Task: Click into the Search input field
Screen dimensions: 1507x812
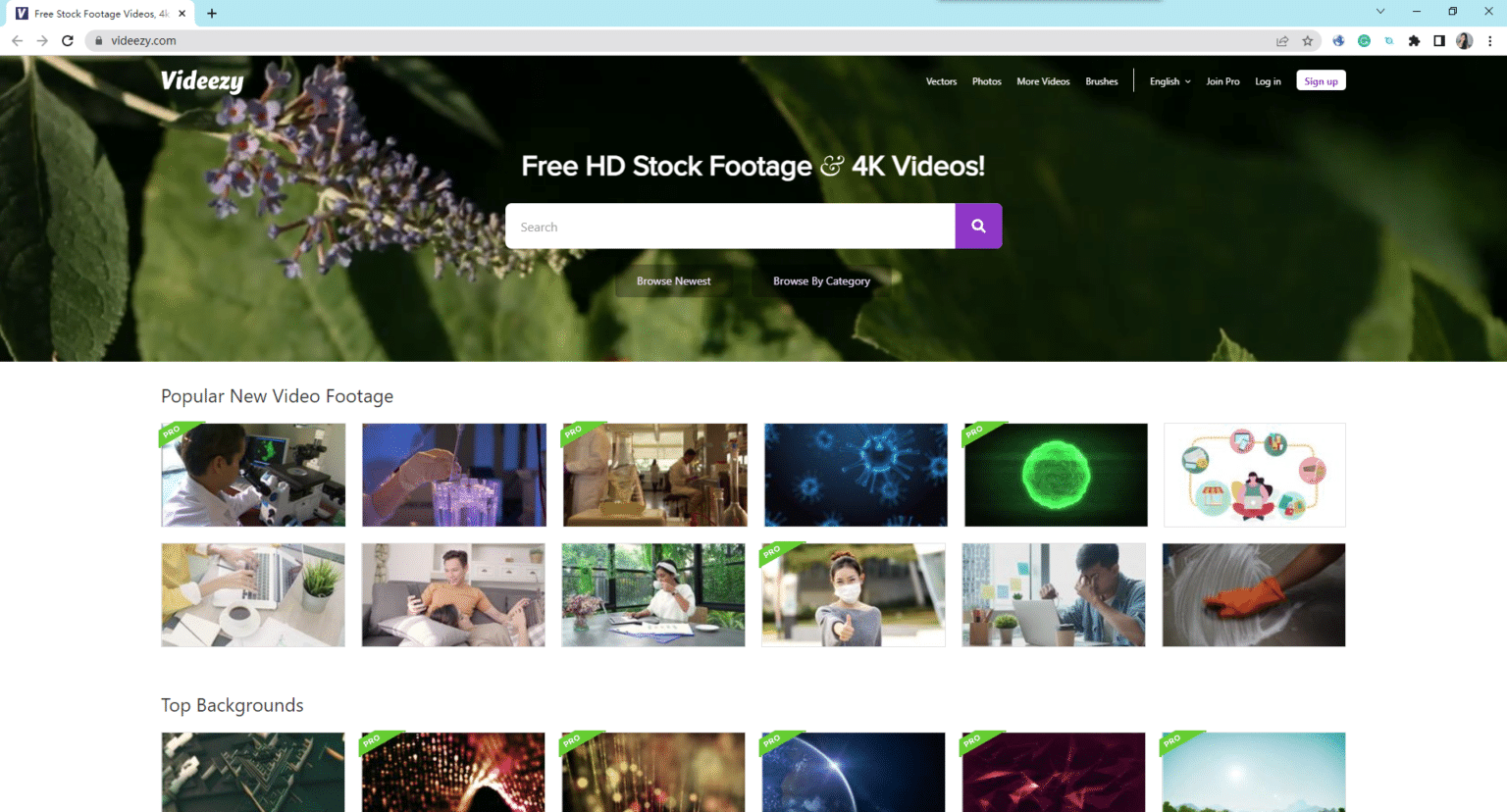Action: pyautogui.click(x=730, y=226)
